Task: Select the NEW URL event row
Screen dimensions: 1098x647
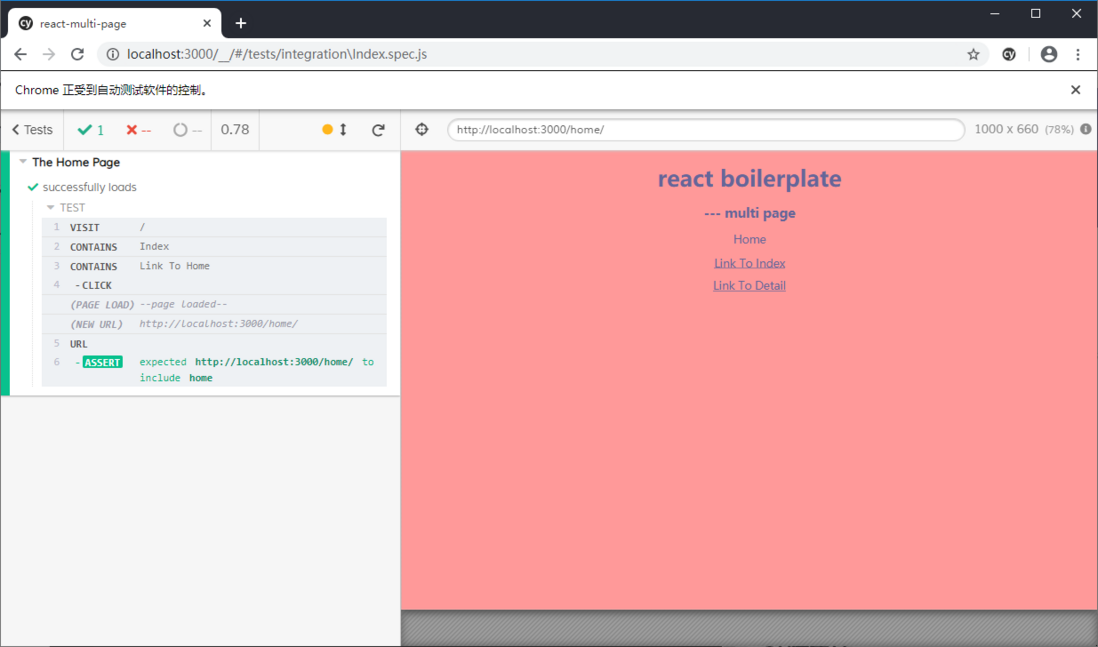Action: 214,324
